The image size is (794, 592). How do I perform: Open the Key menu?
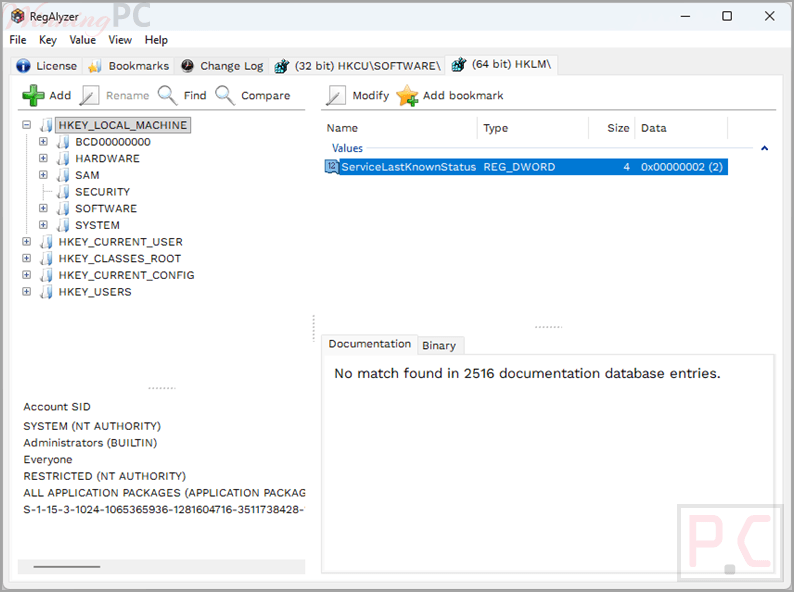tap(48, 40)
